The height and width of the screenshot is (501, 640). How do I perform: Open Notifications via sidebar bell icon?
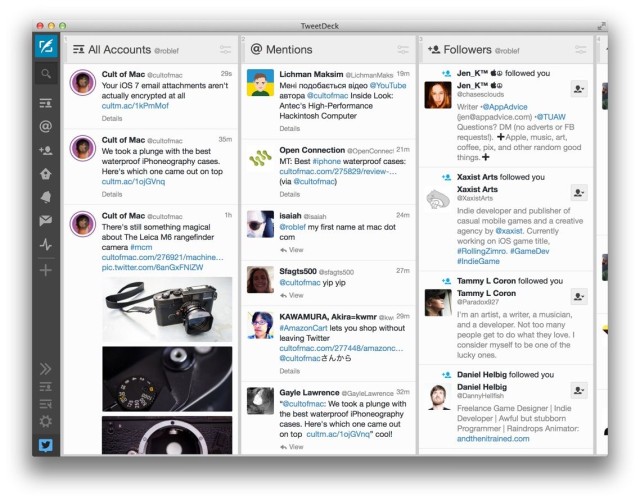coord(46,197)
